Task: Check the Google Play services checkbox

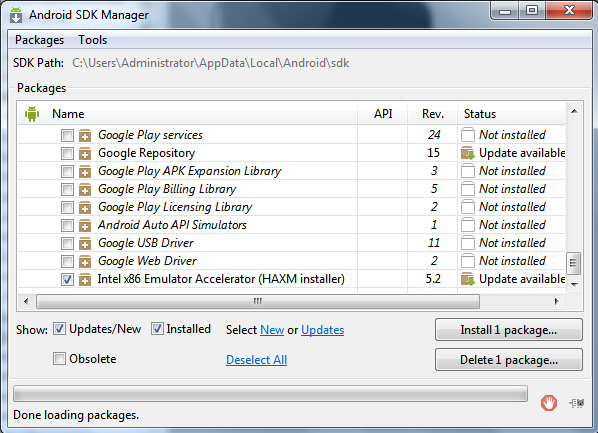Action: coord(67,135)
